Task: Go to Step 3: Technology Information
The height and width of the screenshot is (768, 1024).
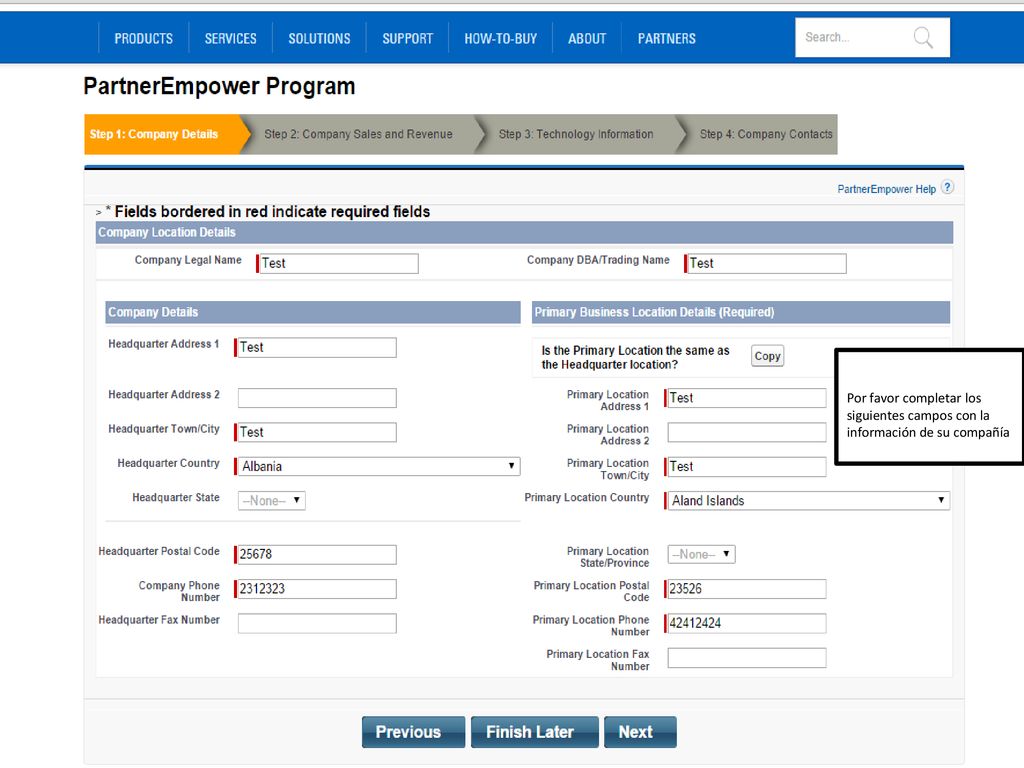Action: tap(576, 134)
